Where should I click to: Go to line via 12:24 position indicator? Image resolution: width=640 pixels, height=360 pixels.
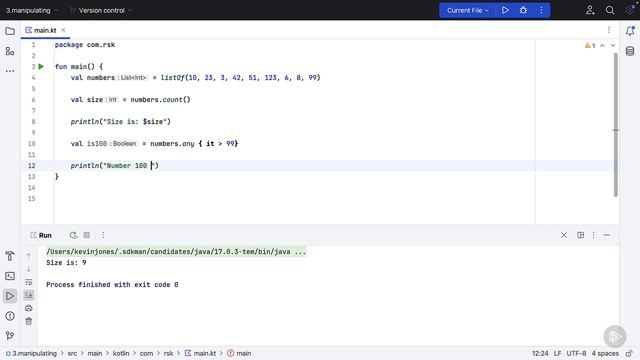click(540, 353)
